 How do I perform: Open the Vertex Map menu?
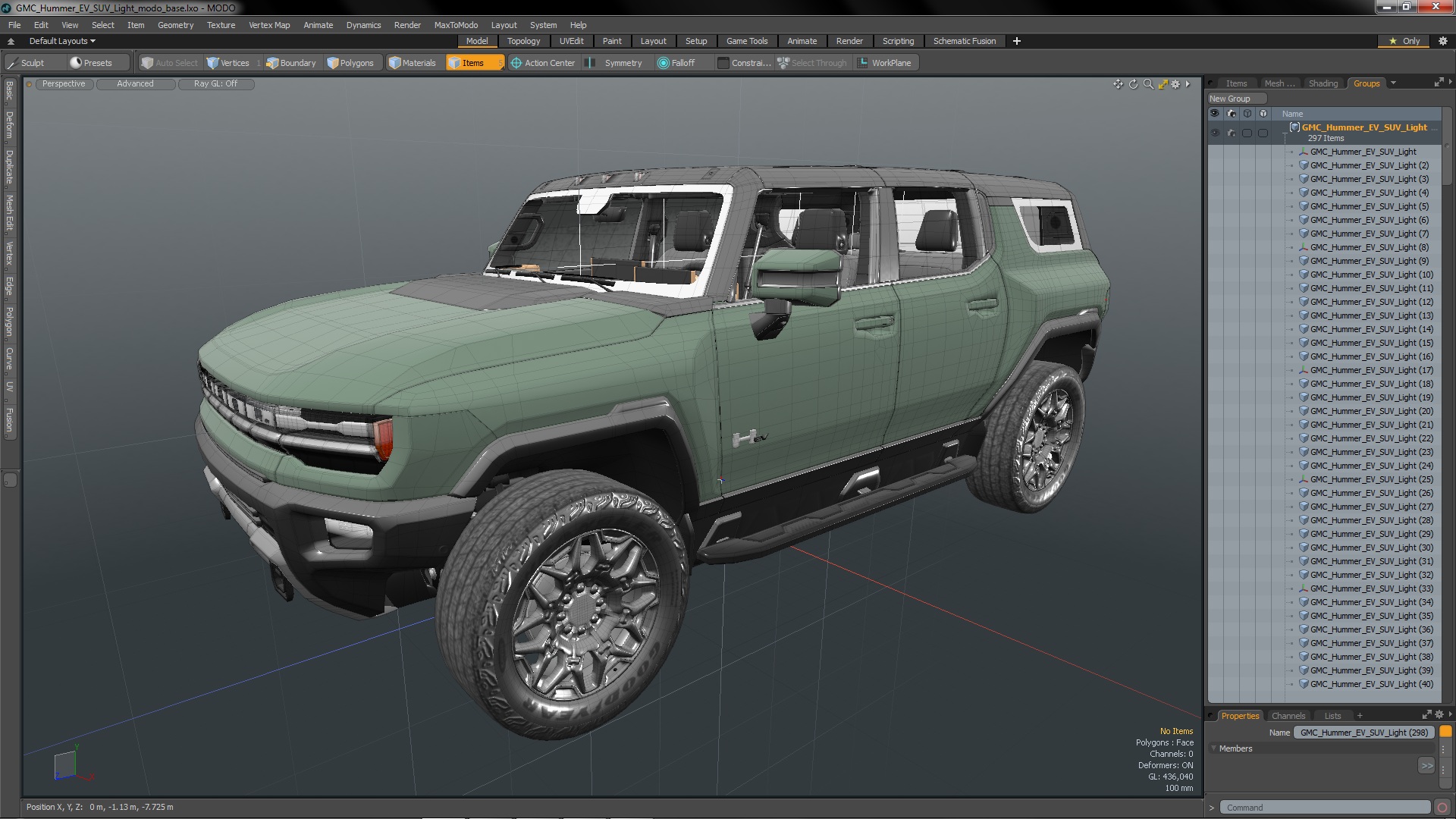269,25
